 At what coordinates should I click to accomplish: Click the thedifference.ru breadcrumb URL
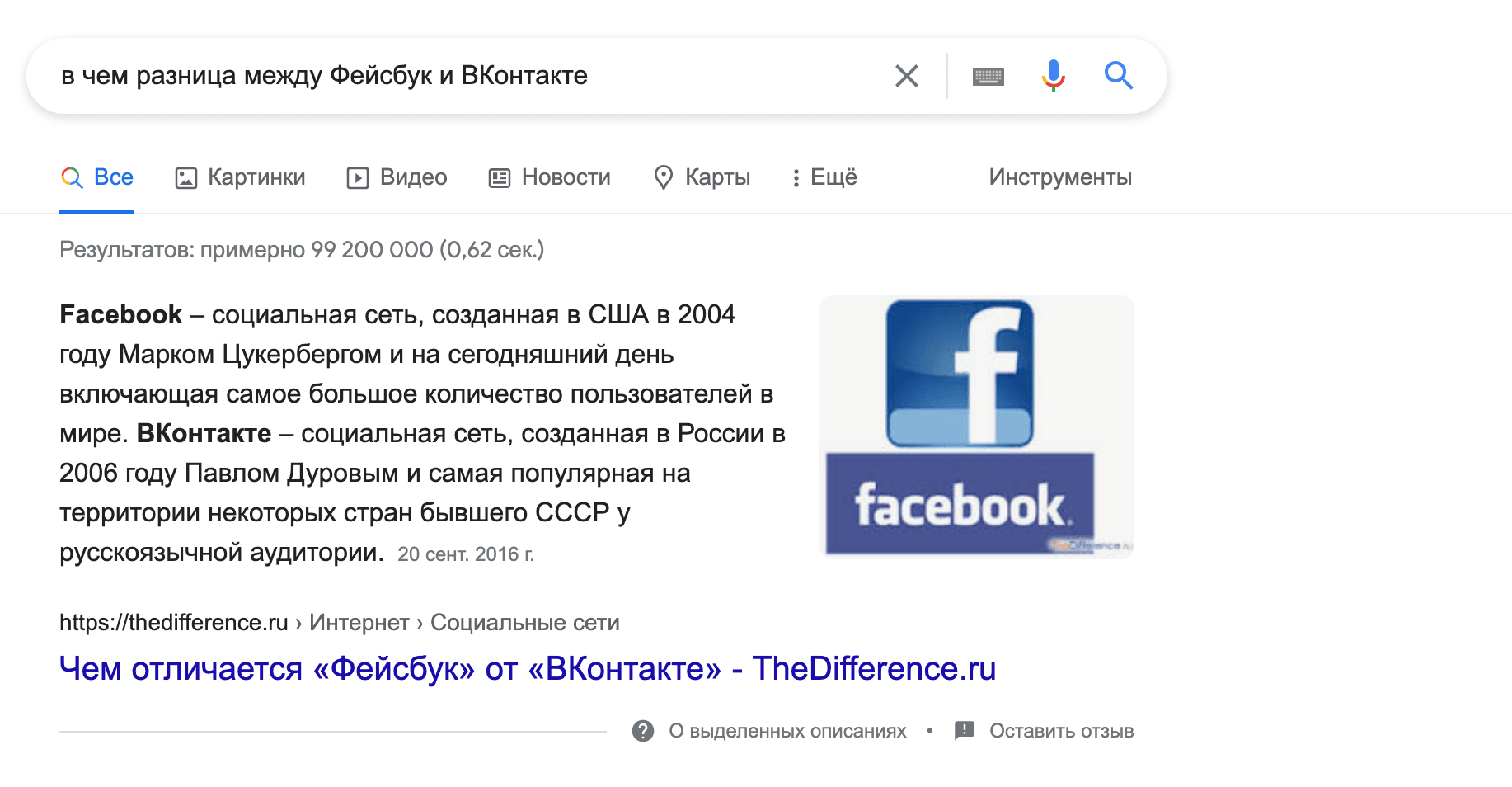tap(173, 623)
